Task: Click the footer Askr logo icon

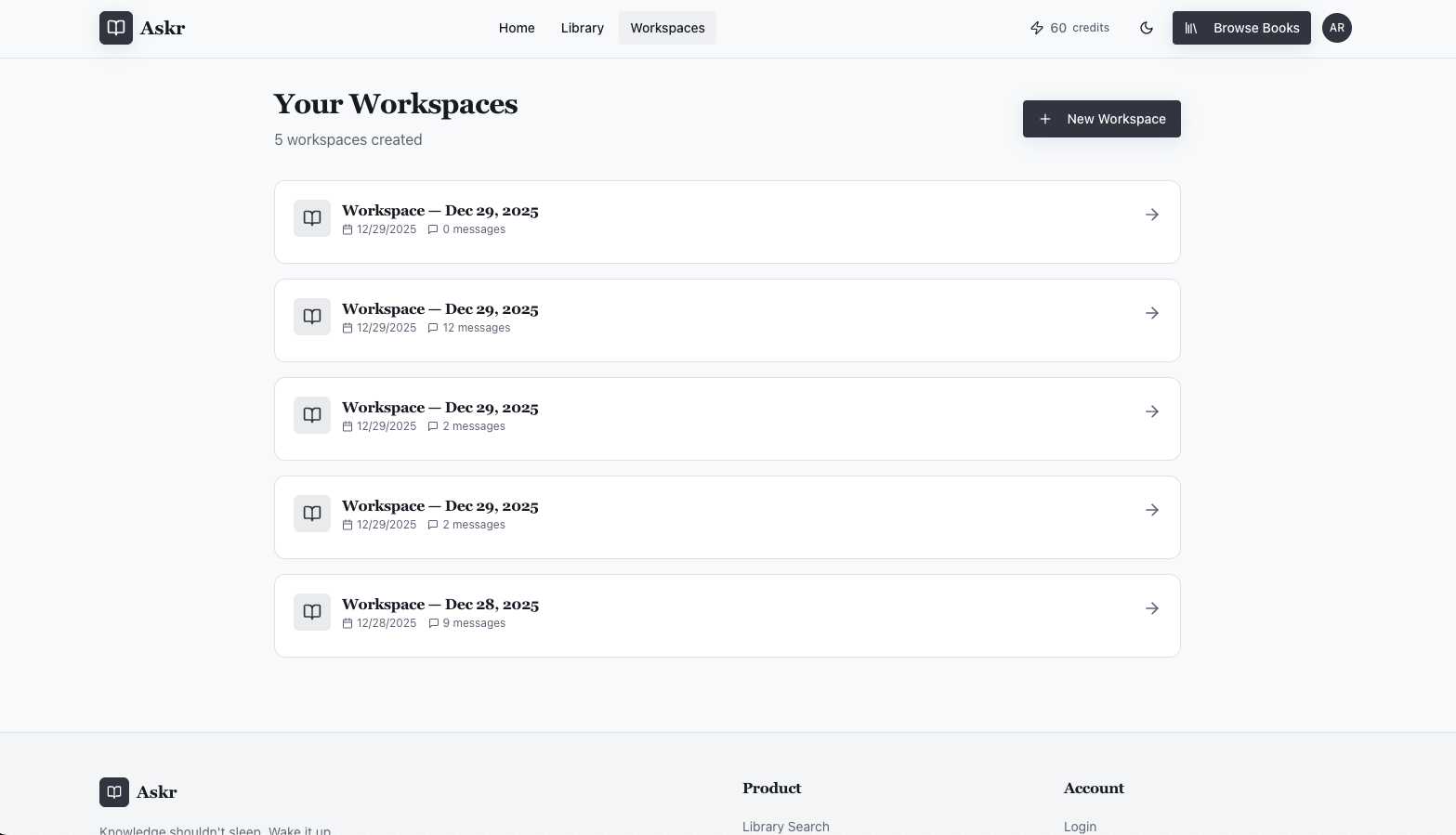Action: point(114,792)
